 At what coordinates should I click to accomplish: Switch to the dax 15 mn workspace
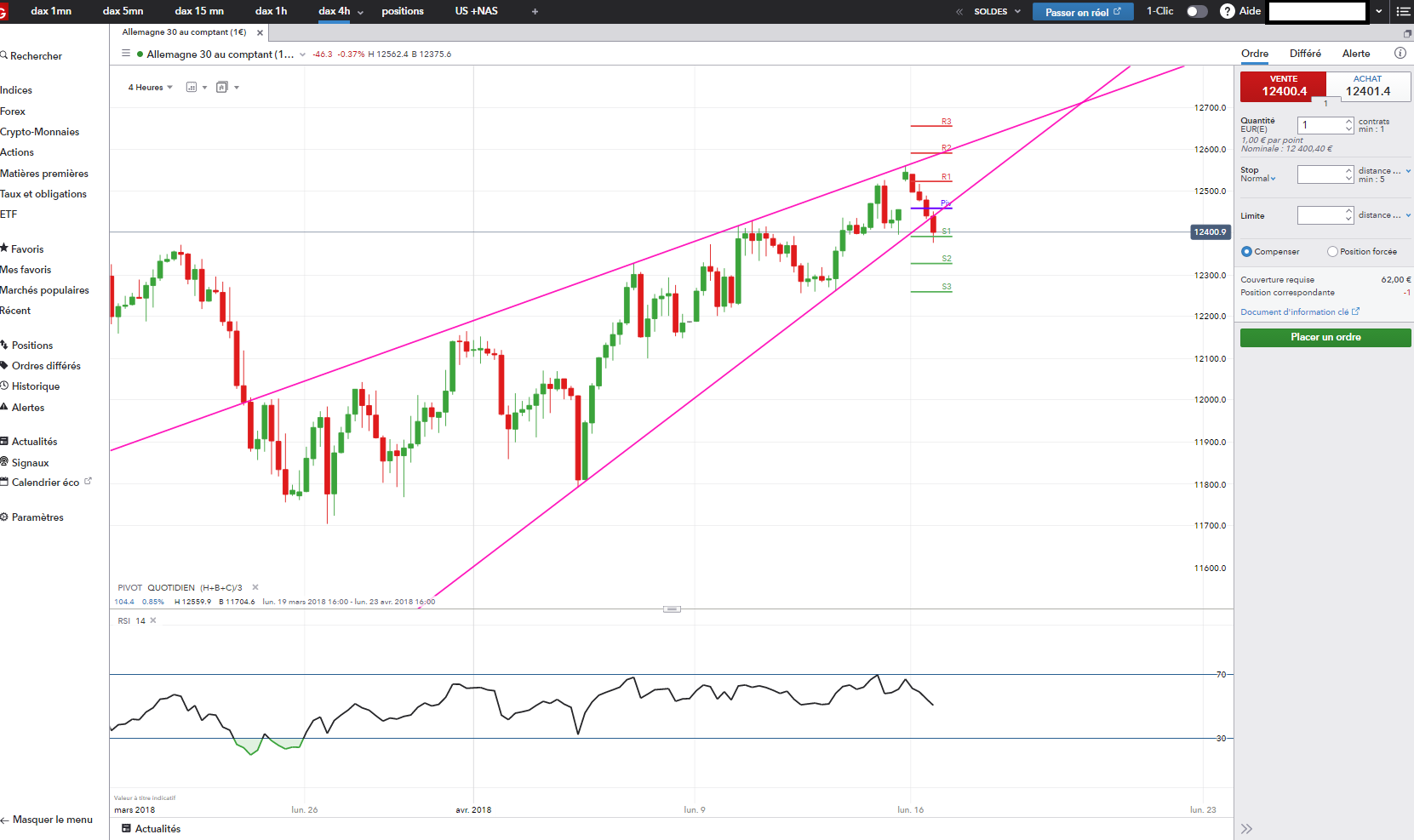click(x=199, y=11)
